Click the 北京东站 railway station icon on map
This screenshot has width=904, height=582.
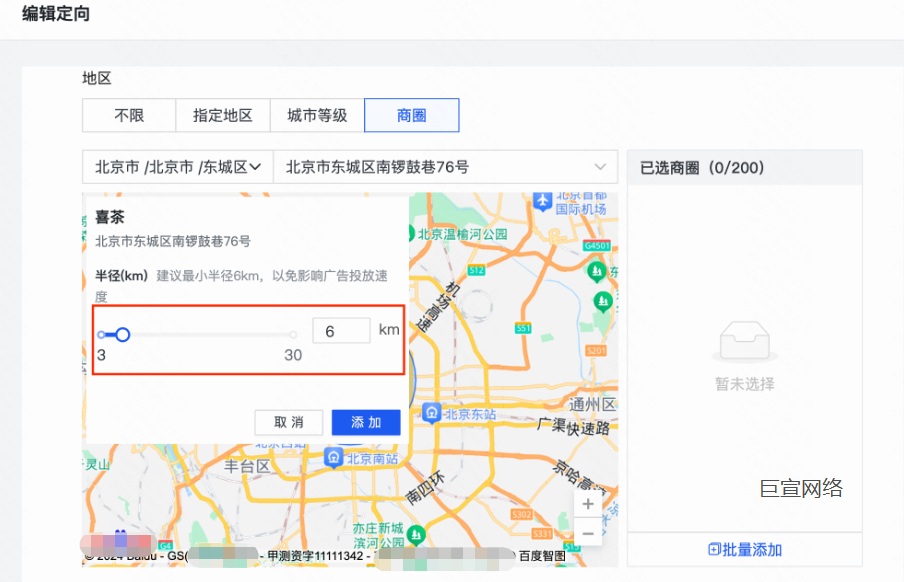click(432, 413)
